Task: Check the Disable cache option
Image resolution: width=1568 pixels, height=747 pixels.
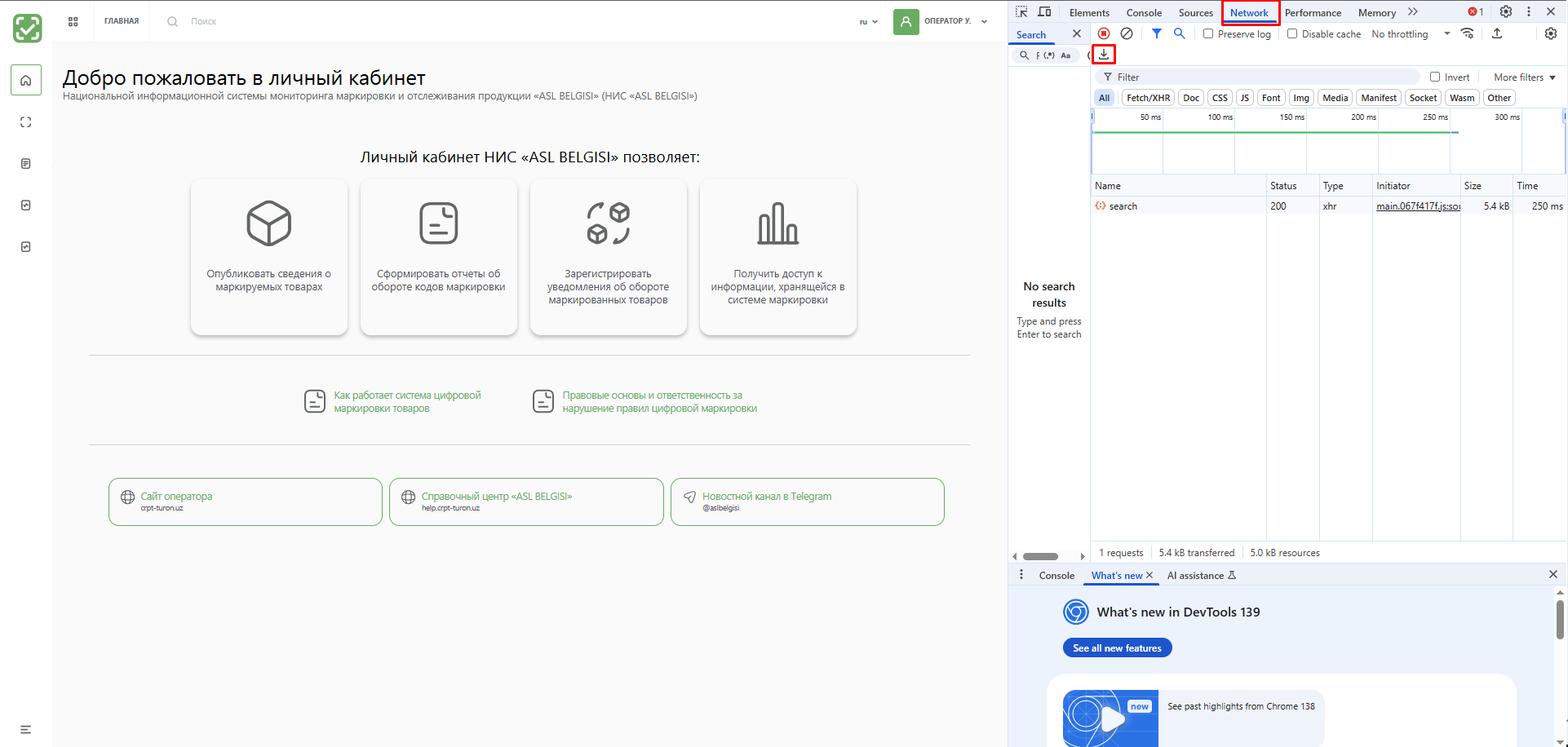Action: pos(1292,34)
